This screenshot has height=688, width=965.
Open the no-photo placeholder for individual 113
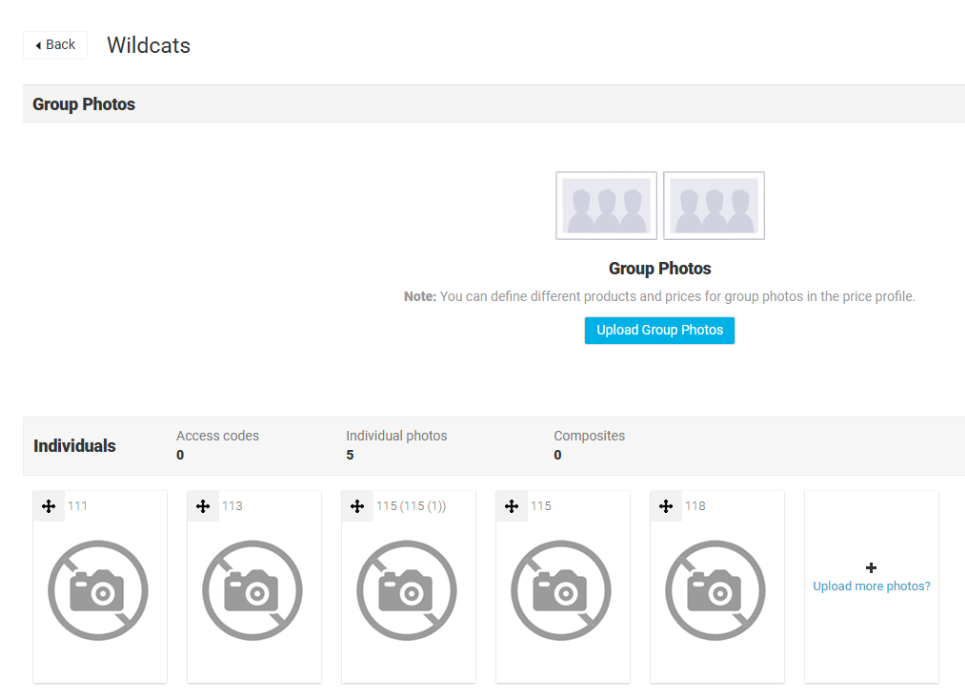(252, 591)
